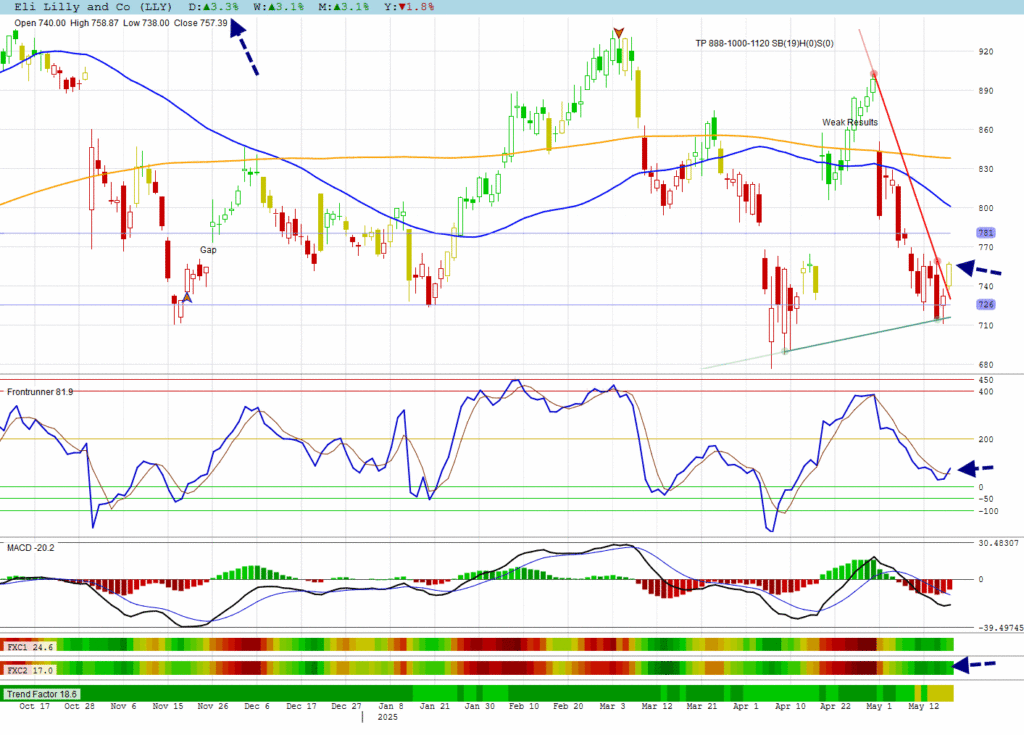1024x735 pixels.
Task: Click the Dec 6 date label
Action: pos(257,706)
